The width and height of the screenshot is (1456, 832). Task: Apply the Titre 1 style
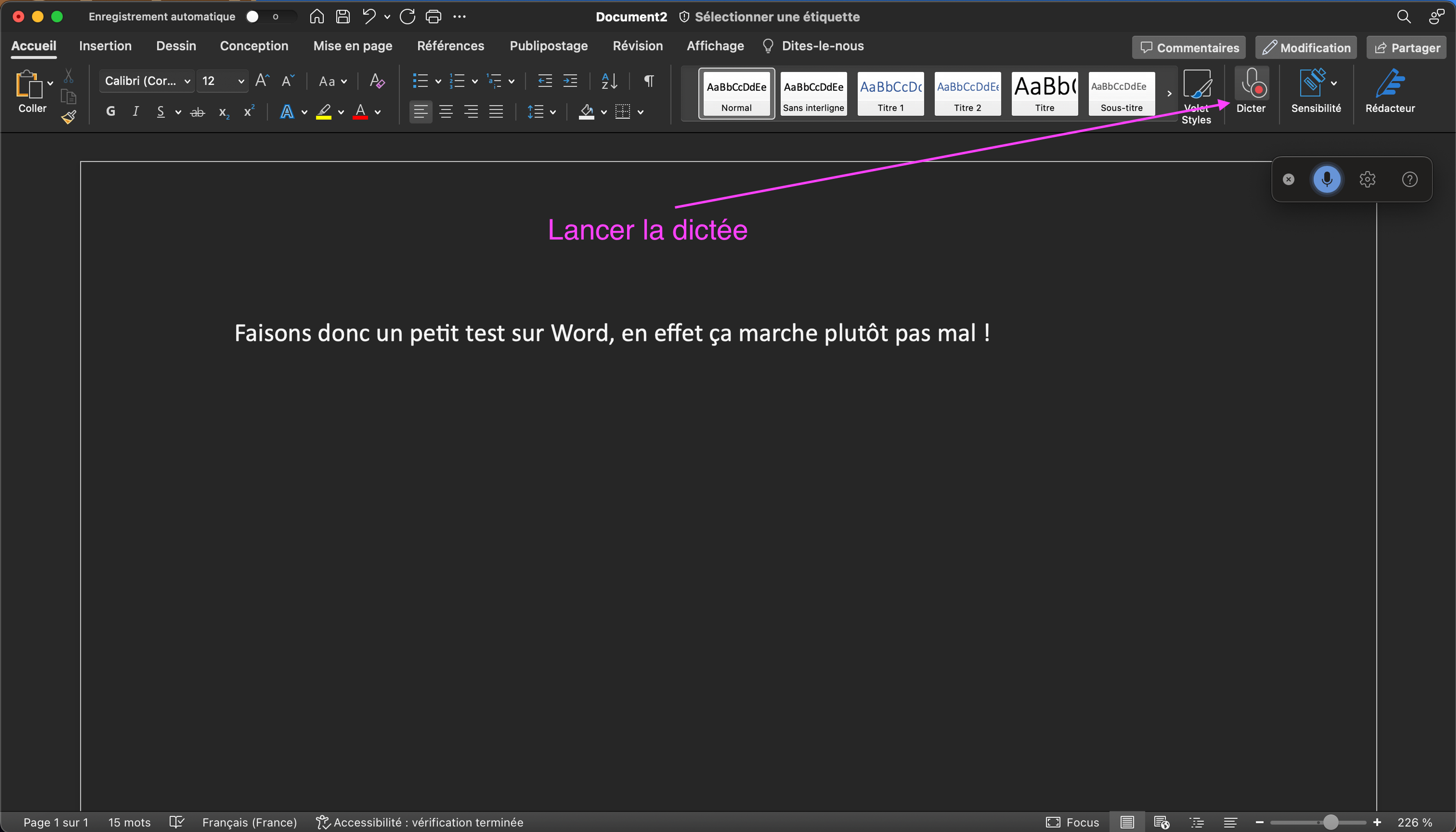point(891,94)
